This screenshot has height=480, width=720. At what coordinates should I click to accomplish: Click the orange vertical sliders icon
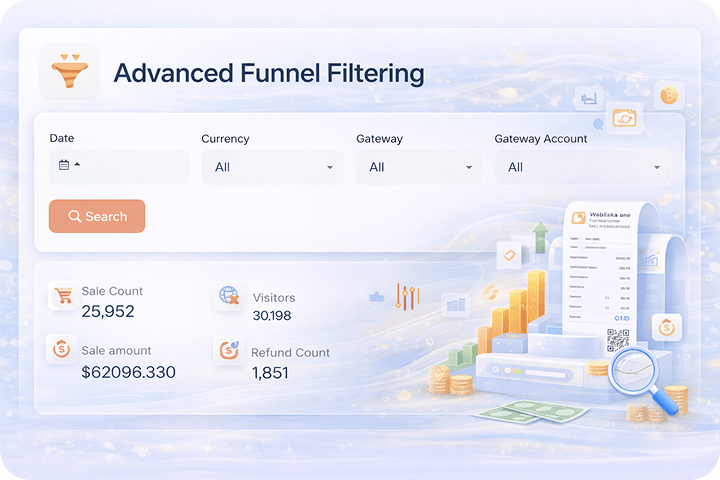click(x=406, y=296)
